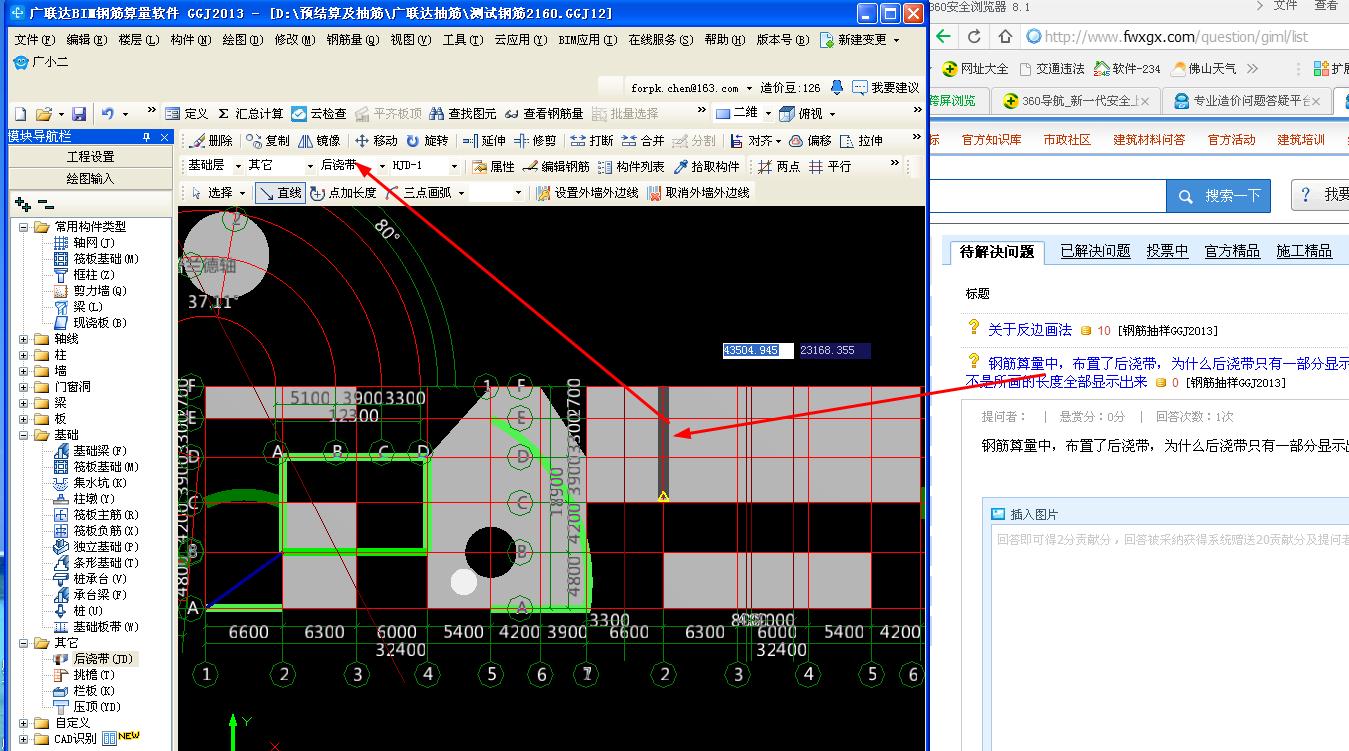Select the 镜像 (Mirror) tool
1349x751 pixels.
tap(320, 141)
